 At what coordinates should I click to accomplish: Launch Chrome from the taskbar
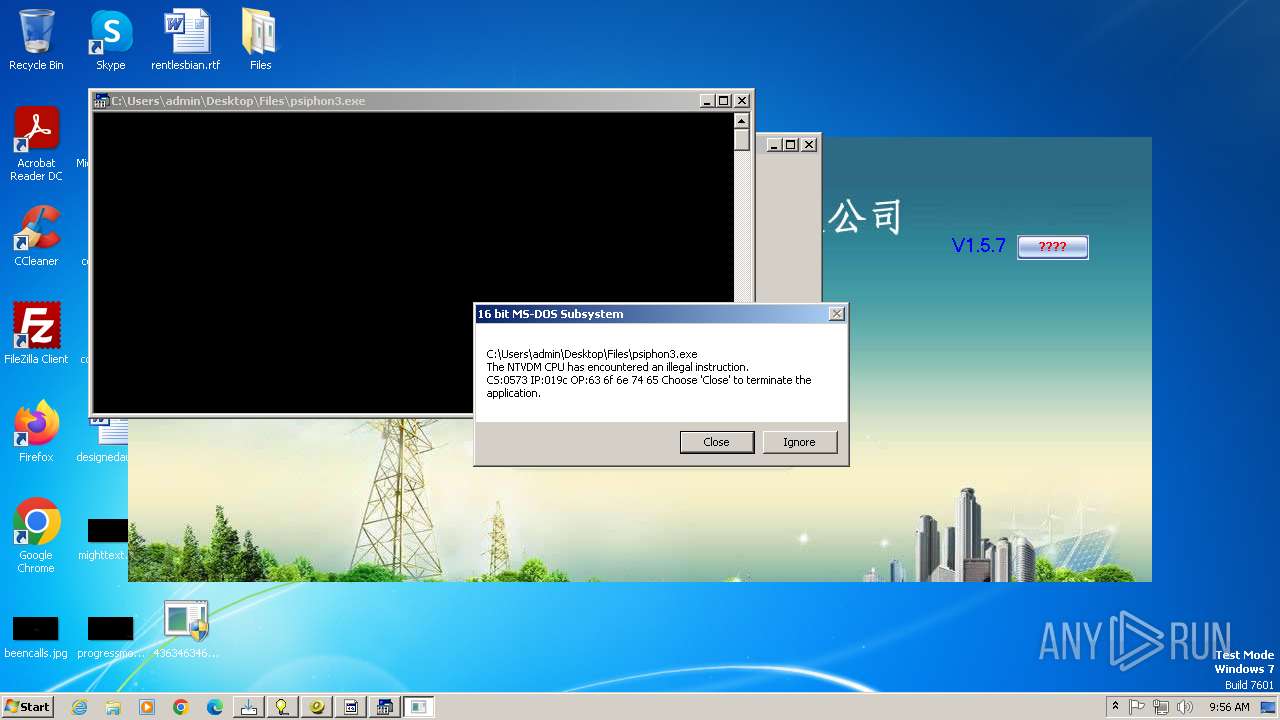(181, 707)
